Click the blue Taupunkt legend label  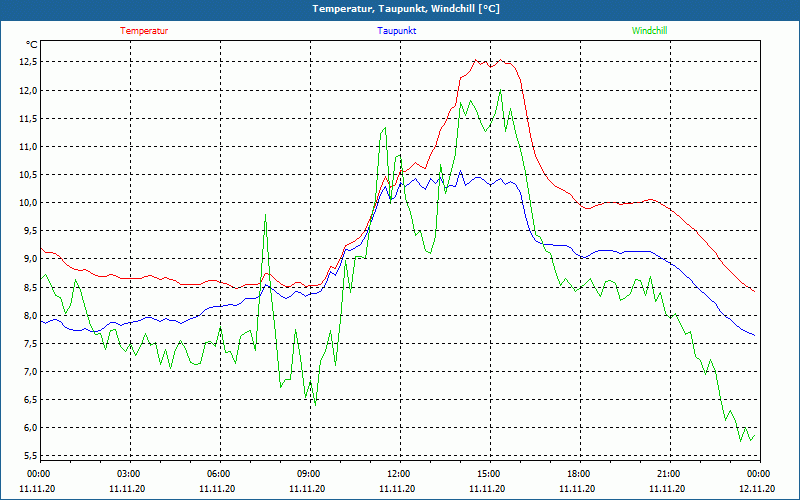click(396, 31)
